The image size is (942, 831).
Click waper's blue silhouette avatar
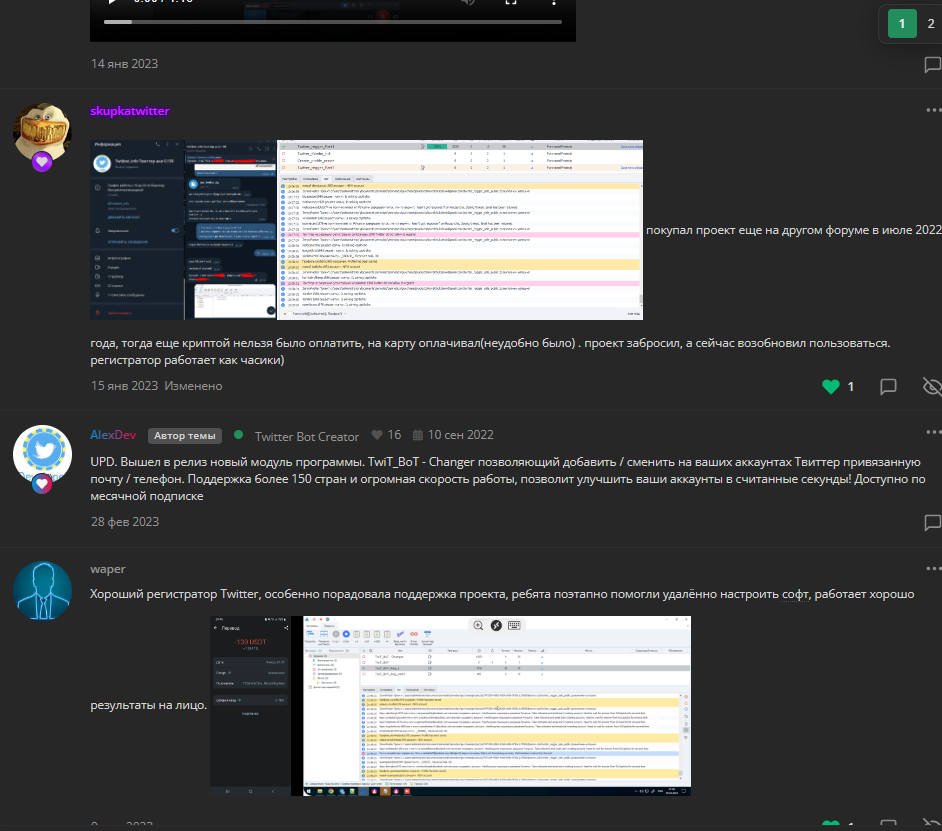[43, 591]
